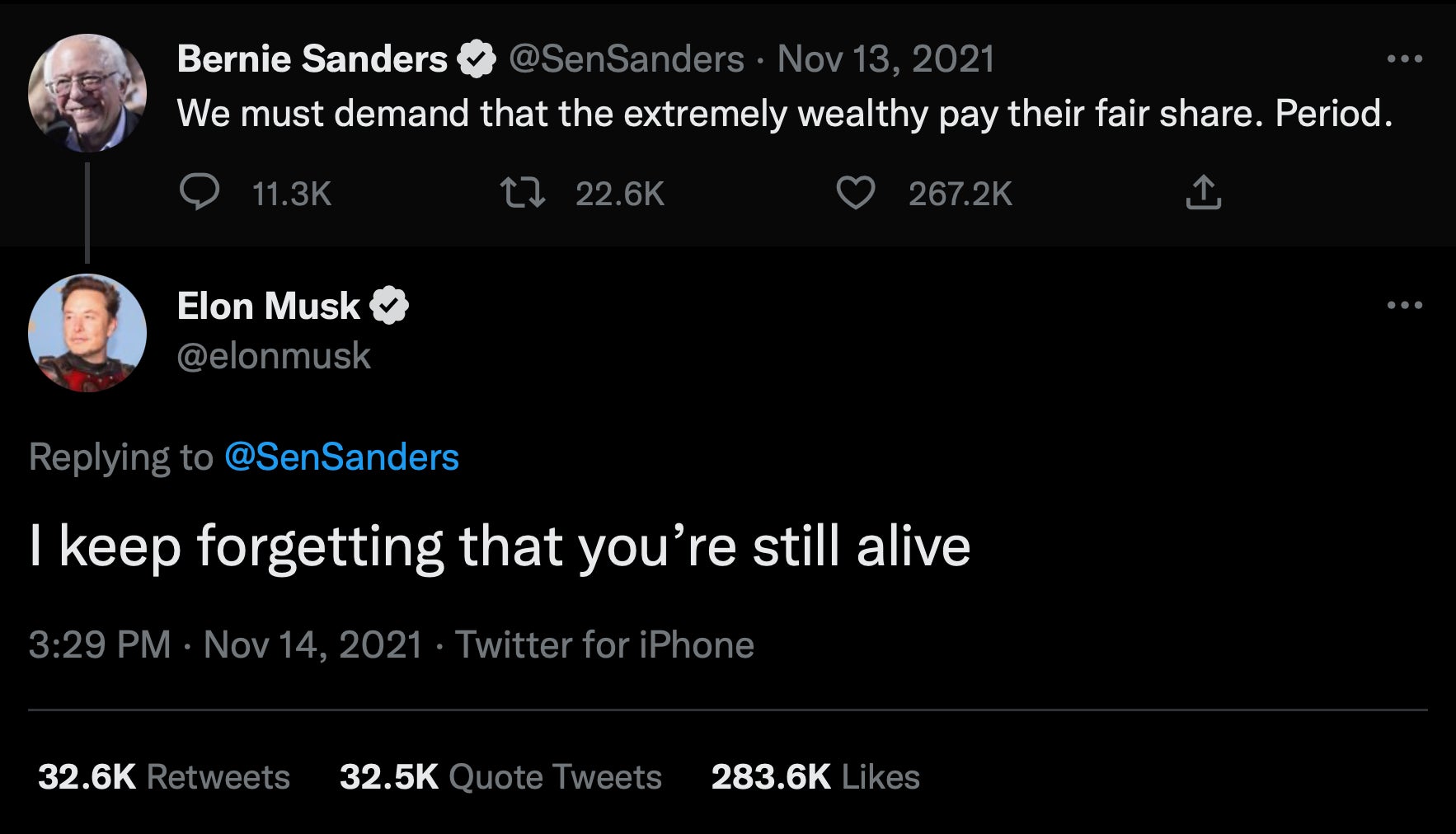Click the reply icon on Bernie Sanders' tweet
This screenshot has height=834, width=1456.
(x=200, y=193)
